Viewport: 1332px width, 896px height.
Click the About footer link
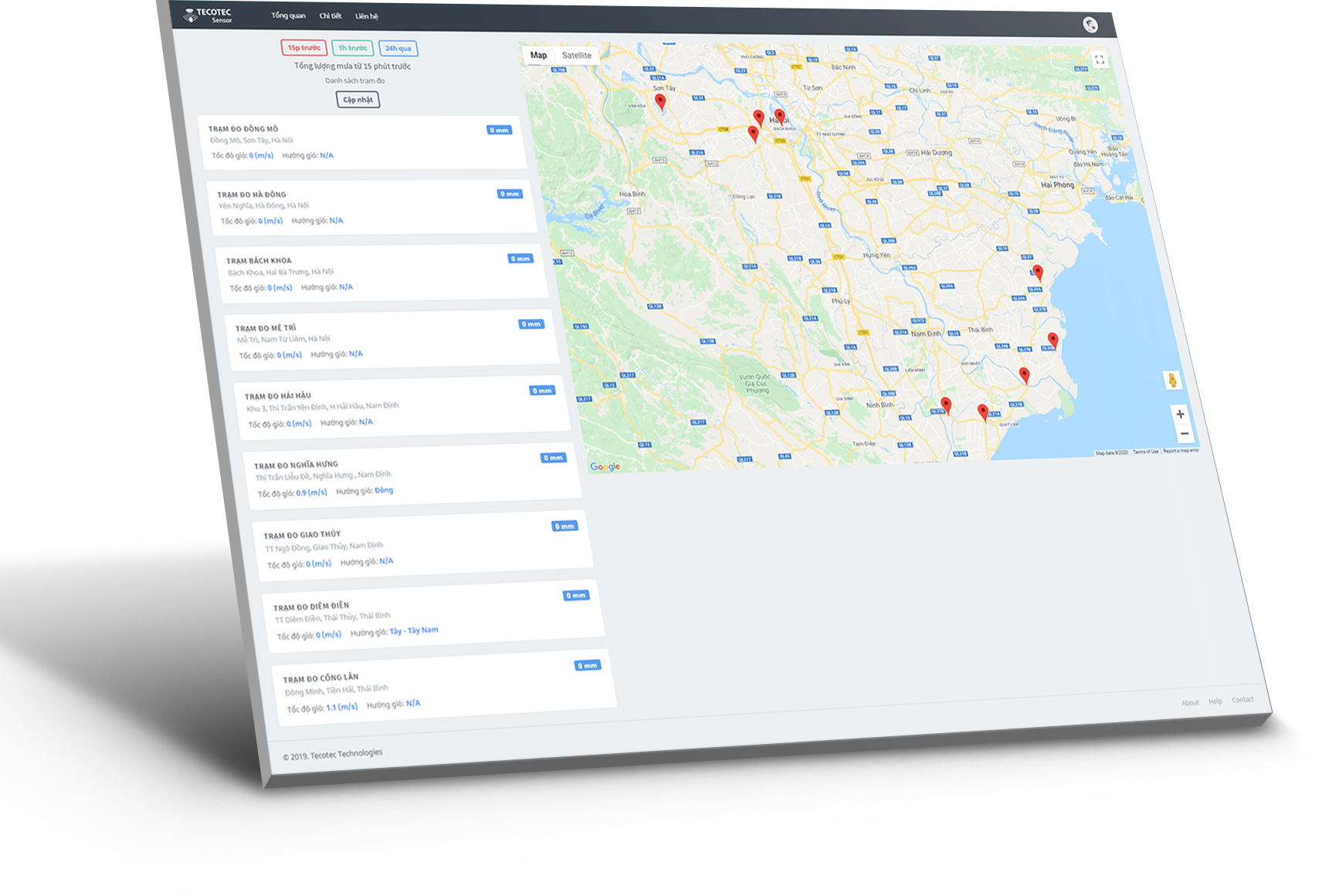pos(1190,702)
